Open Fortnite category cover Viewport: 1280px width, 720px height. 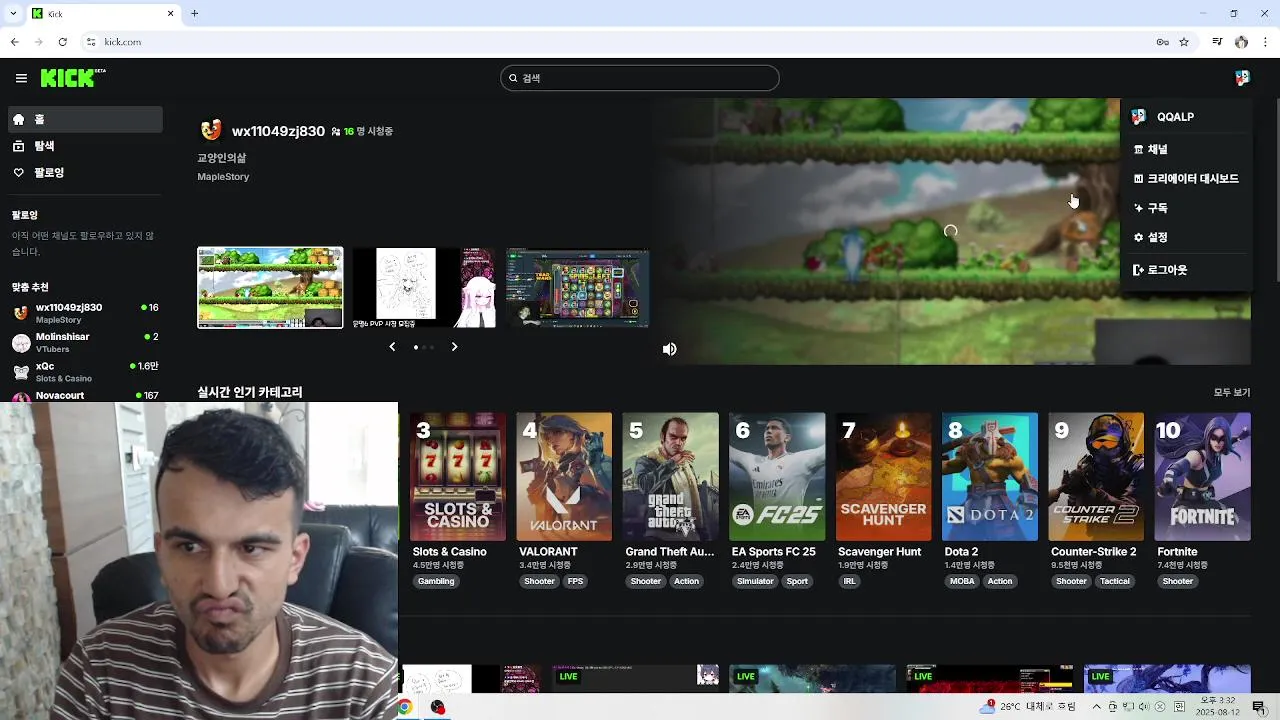[x=1203, y=476]
